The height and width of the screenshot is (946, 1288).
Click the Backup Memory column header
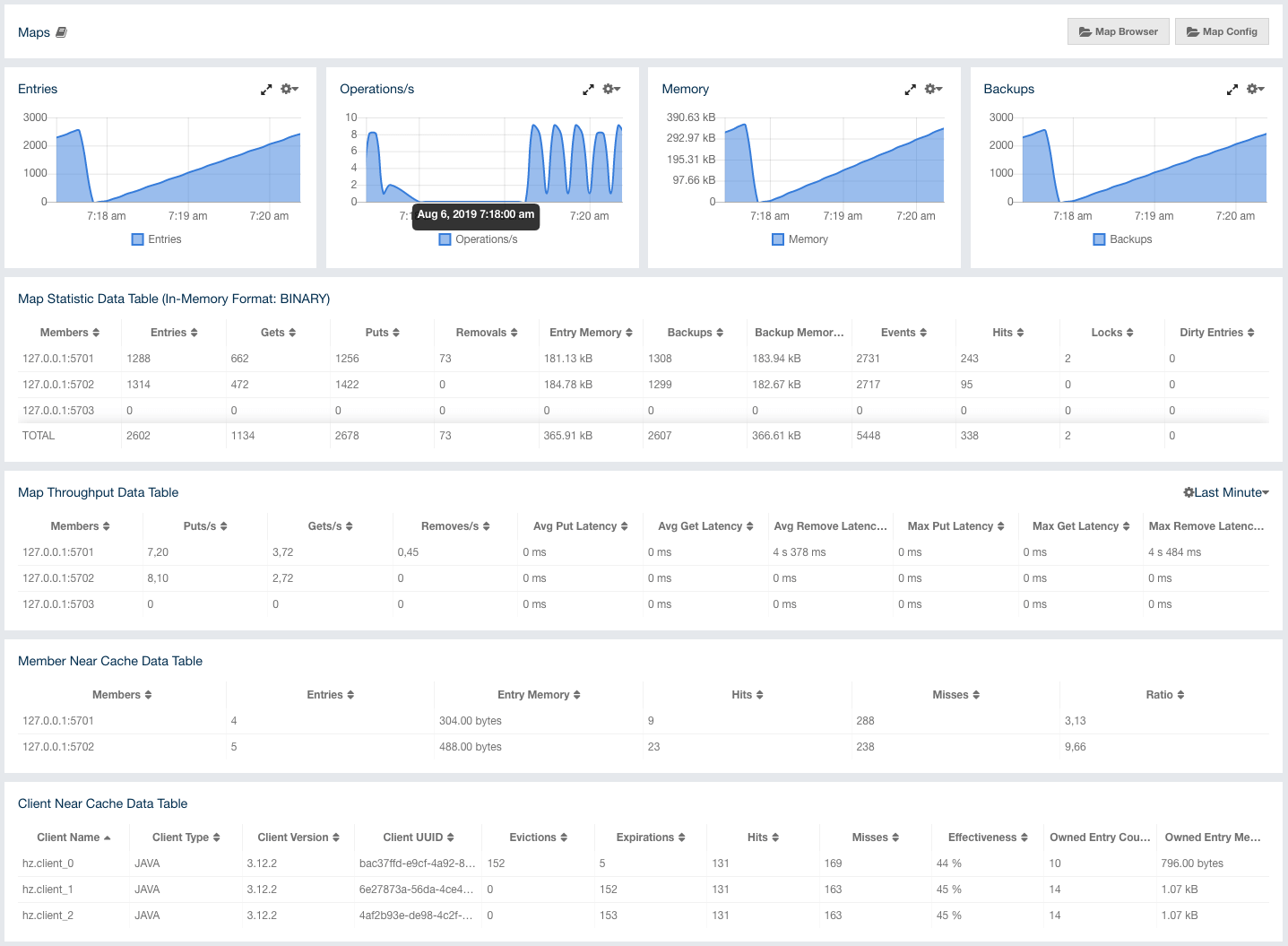pos(800,333)
